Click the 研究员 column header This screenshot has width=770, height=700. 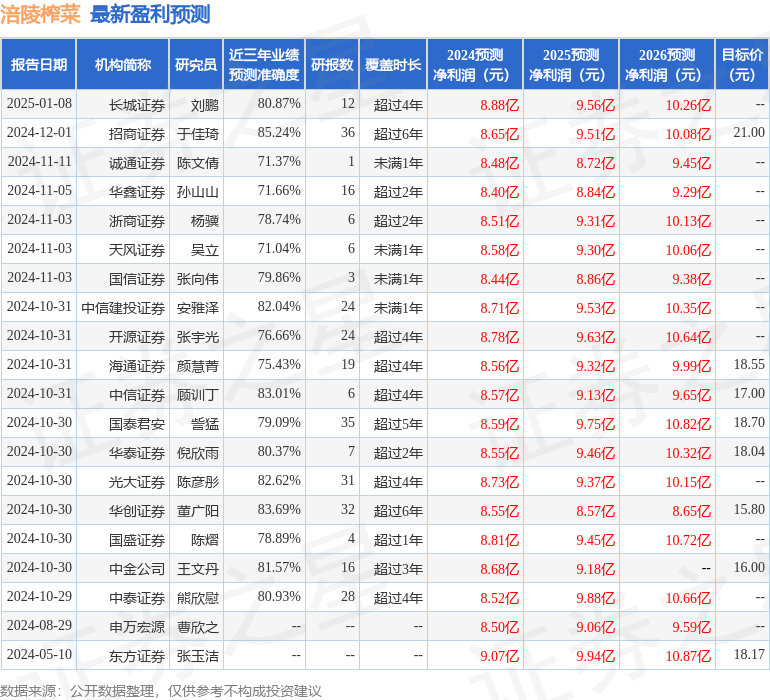[x=196, y=64]
